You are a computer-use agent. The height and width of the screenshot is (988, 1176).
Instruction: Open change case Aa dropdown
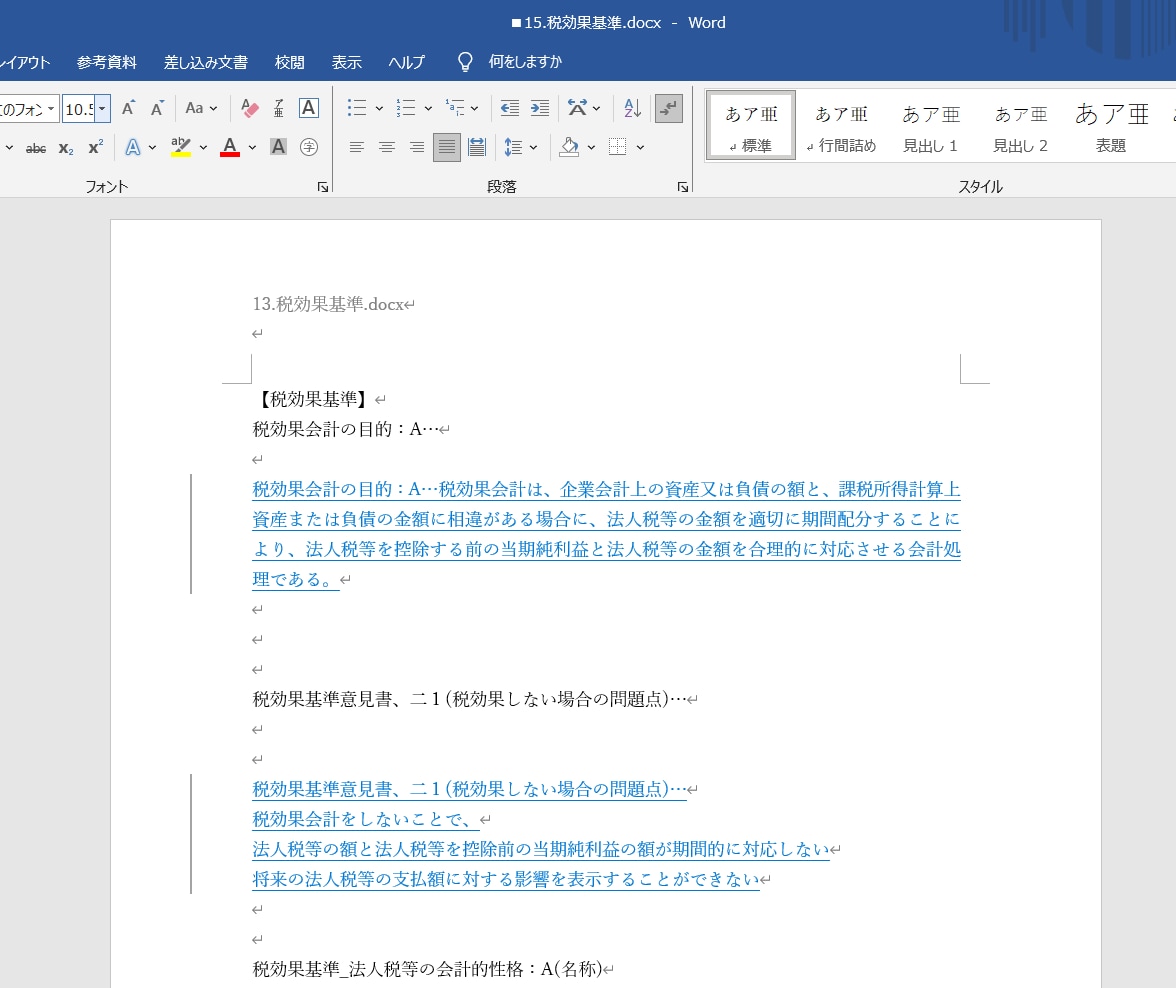[201, 109]
